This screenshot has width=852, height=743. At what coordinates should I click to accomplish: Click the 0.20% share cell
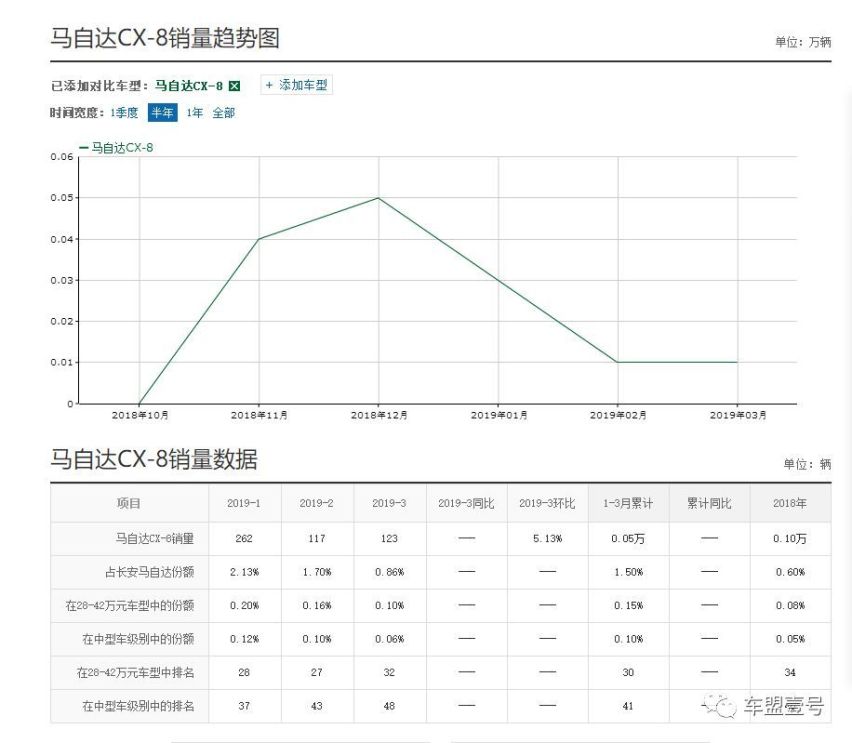(244, 605)
